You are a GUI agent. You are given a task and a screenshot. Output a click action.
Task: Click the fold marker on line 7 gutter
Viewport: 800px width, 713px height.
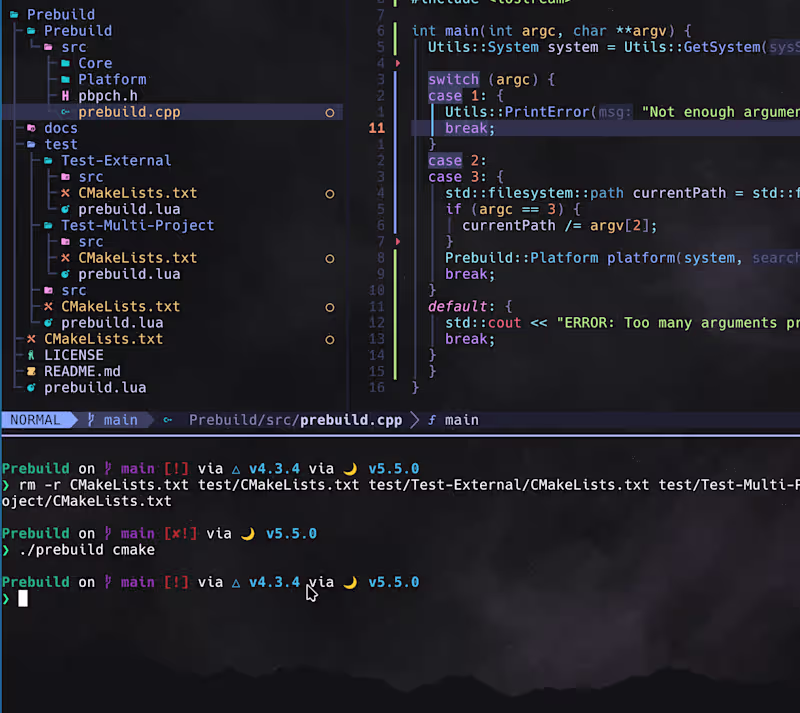click(398, 242)
